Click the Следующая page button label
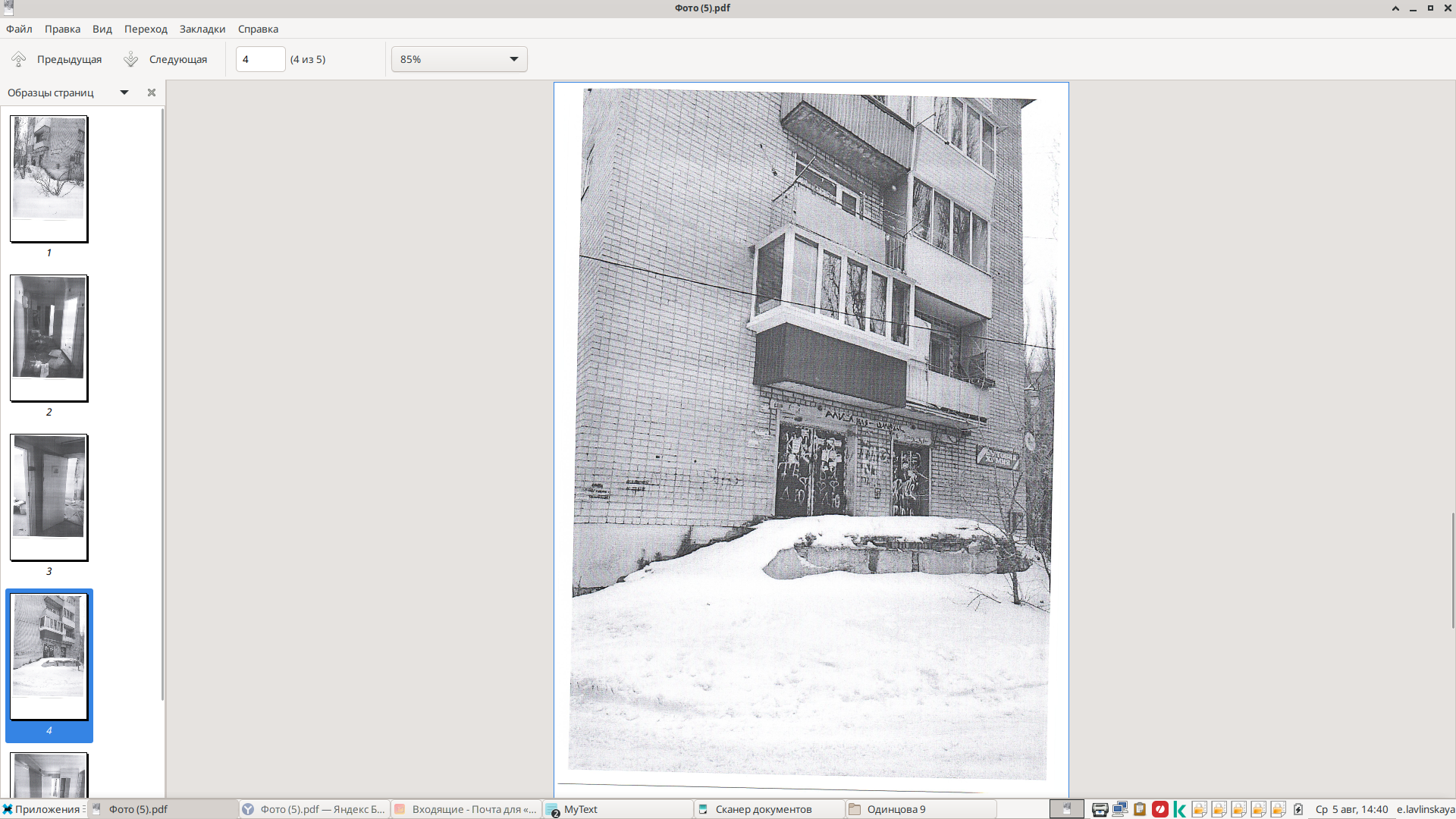 coord(178,59)
